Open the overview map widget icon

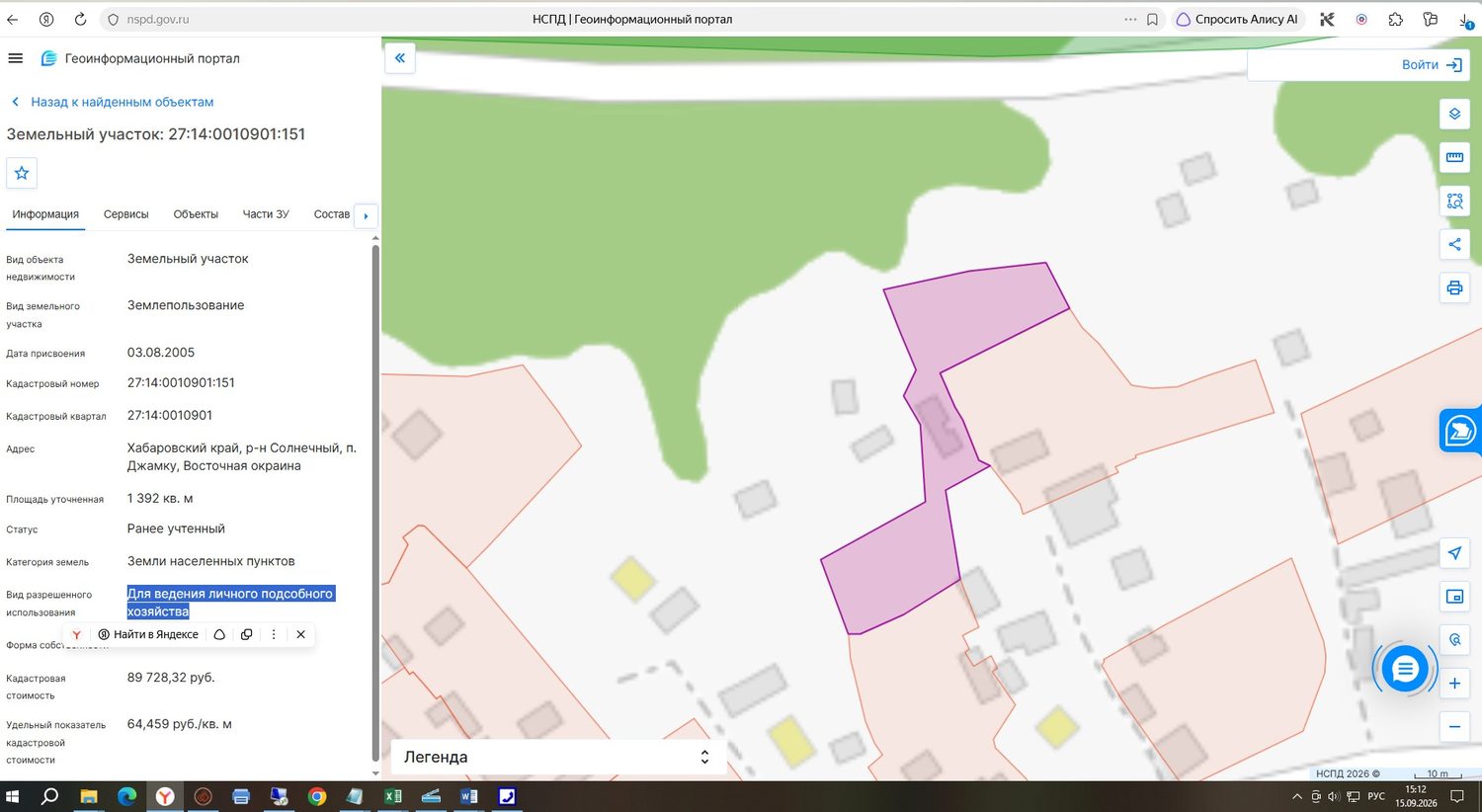click(1454, 597)
